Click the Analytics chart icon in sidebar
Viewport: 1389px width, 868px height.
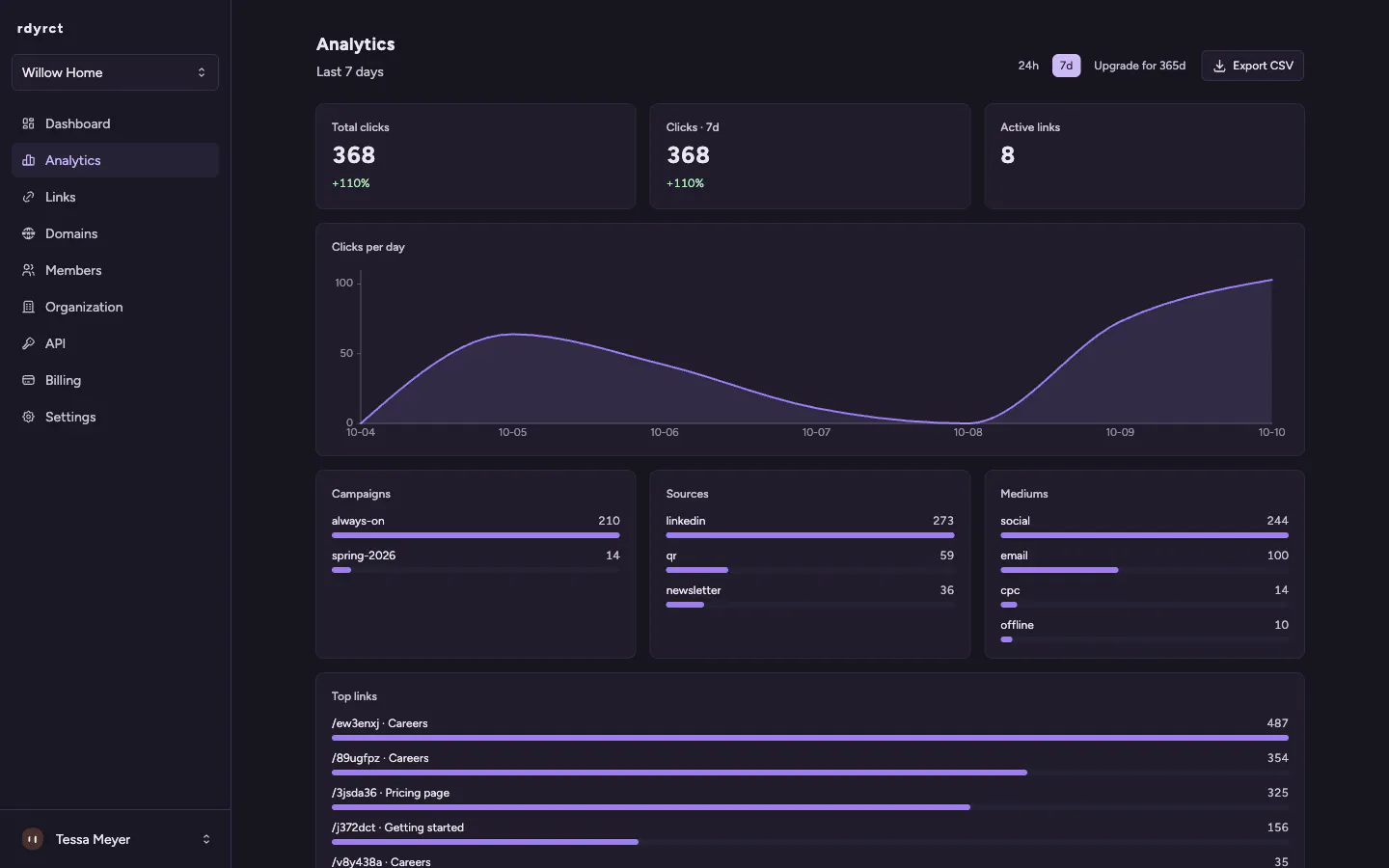coord(28,160)
